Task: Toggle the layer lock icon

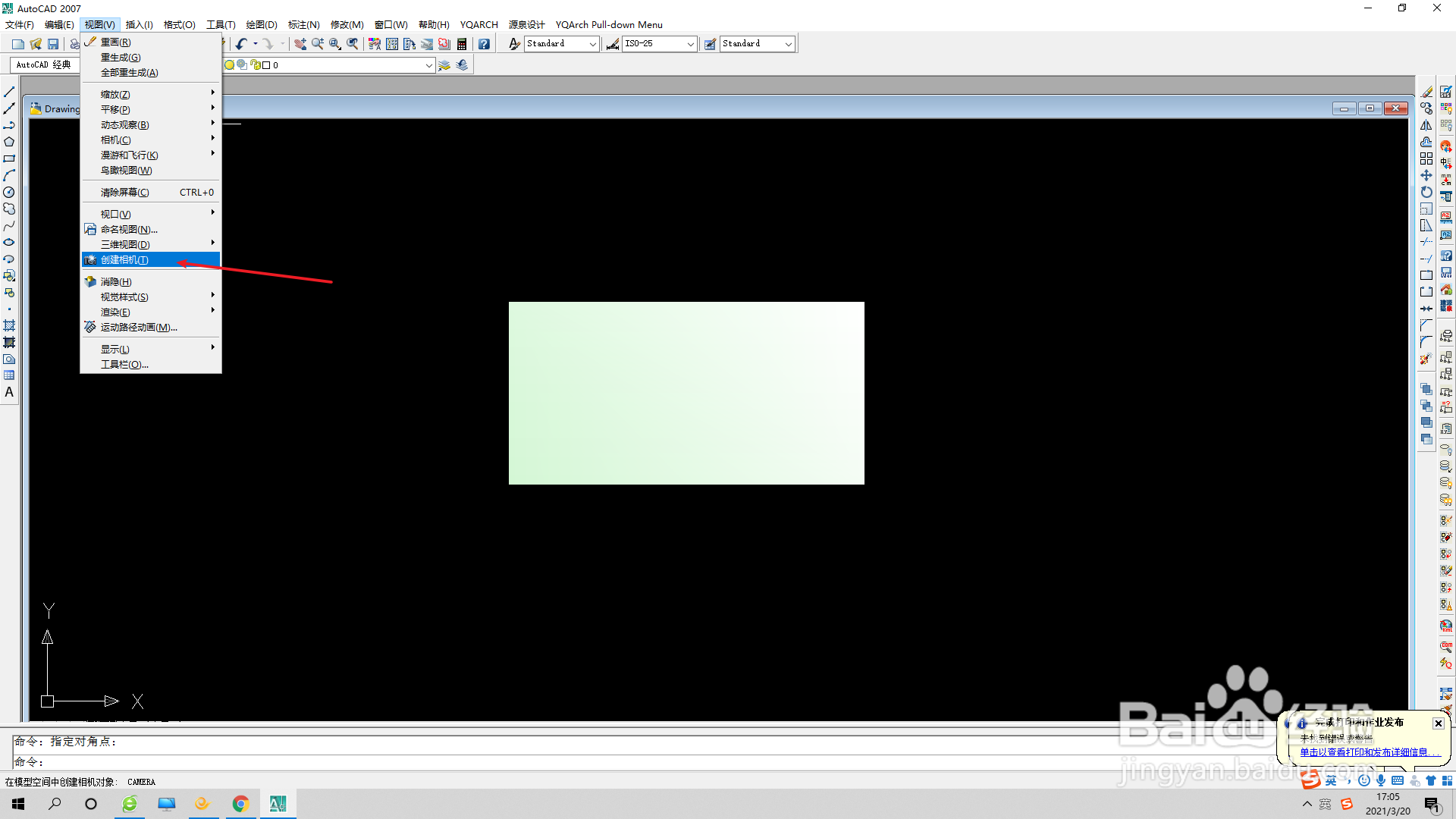Action: point(256,65)
